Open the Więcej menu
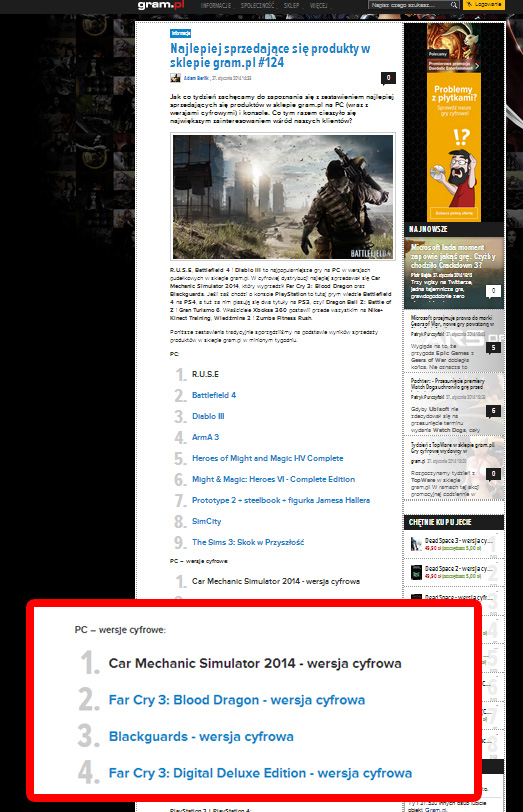Screen dimensions: 523x812 click(x=318, y=5)
